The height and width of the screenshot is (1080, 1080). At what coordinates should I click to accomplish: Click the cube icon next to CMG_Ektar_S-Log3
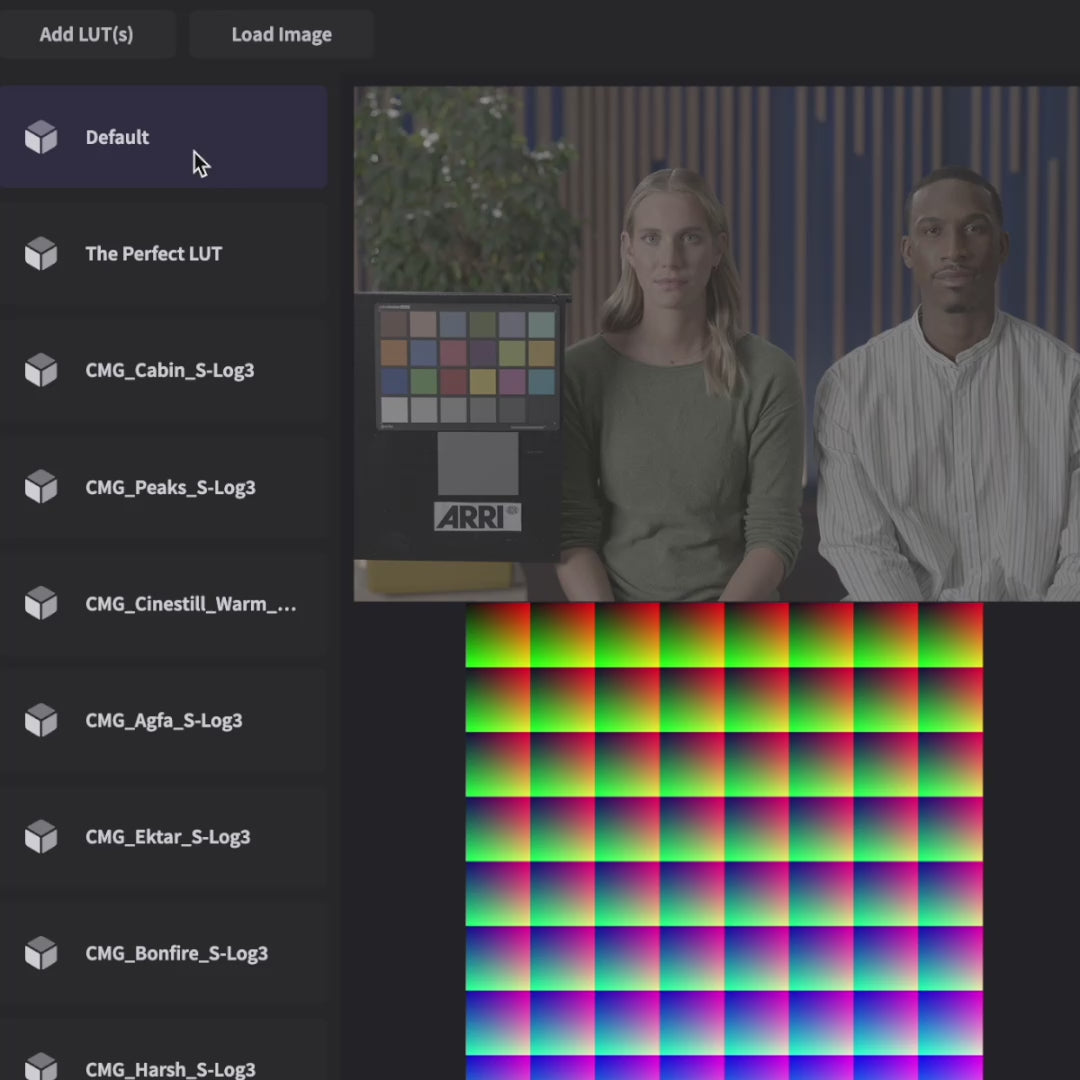click(x=41, y=837)
